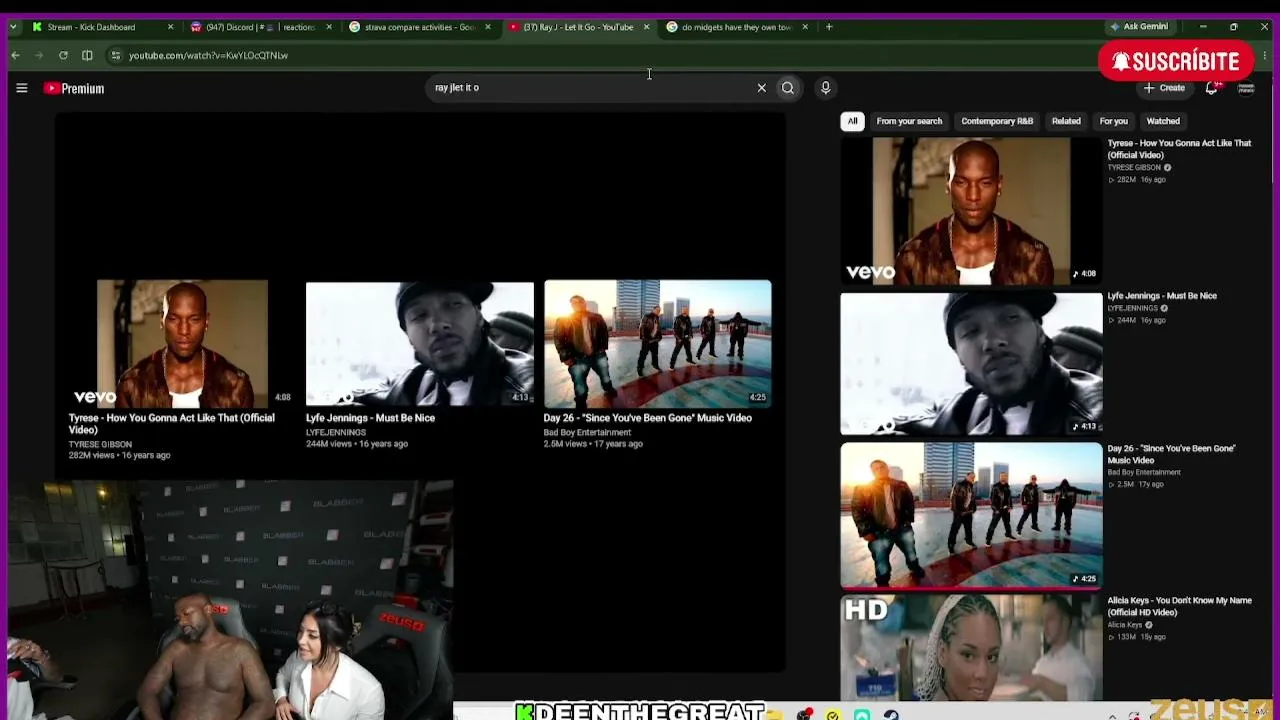
Task: Open the tab search dropdown arrow
Action: [x=12, y=27]
